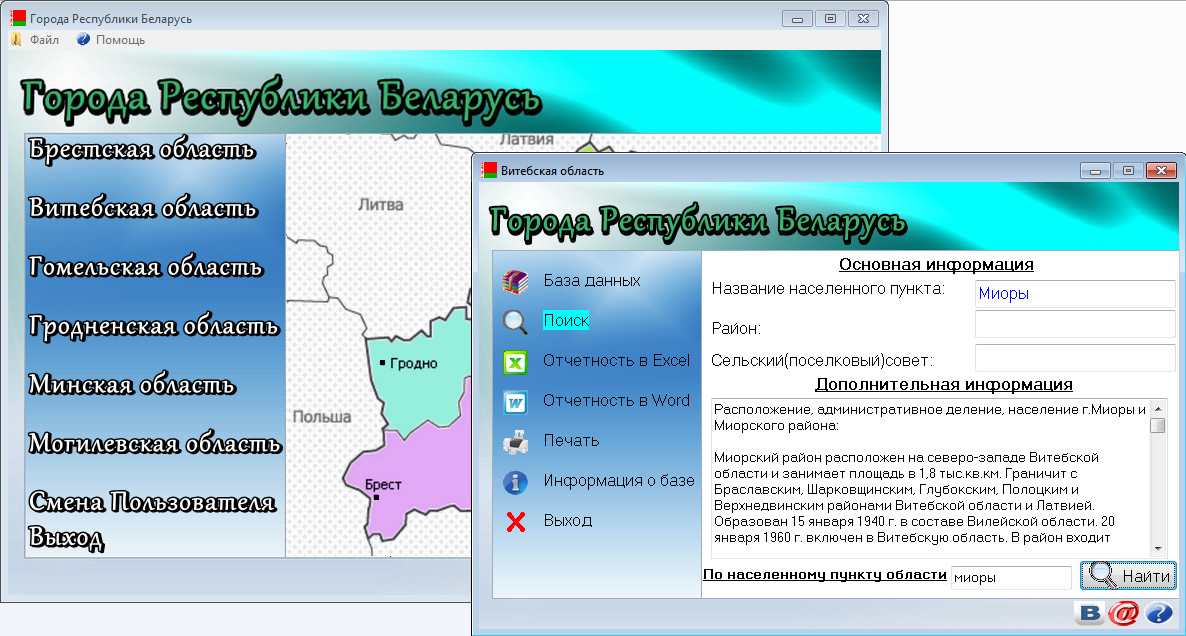Open Витебская область in main window

pos(143,208)
